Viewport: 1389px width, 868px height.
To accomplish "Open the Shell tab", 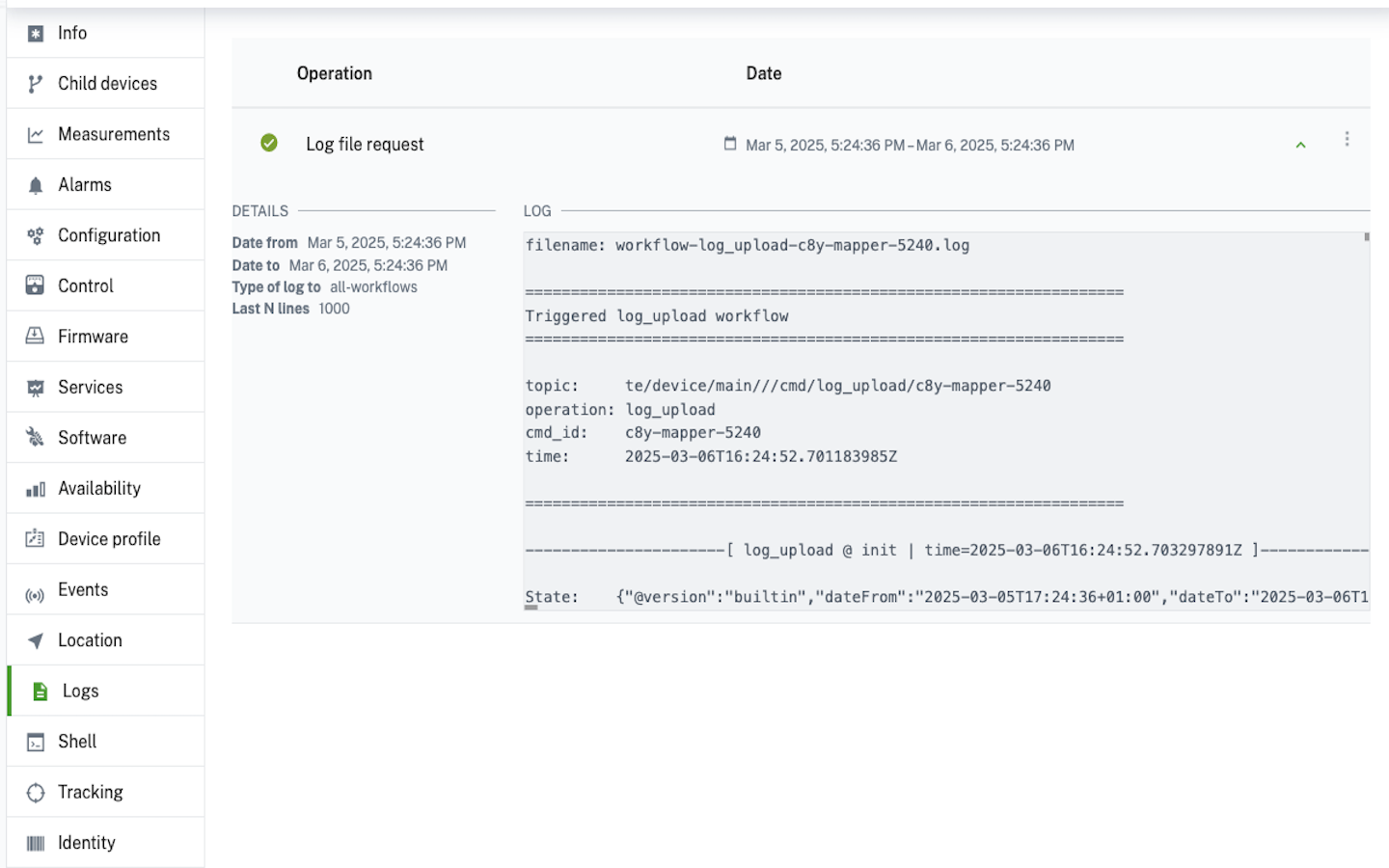I will coord(77,742).
